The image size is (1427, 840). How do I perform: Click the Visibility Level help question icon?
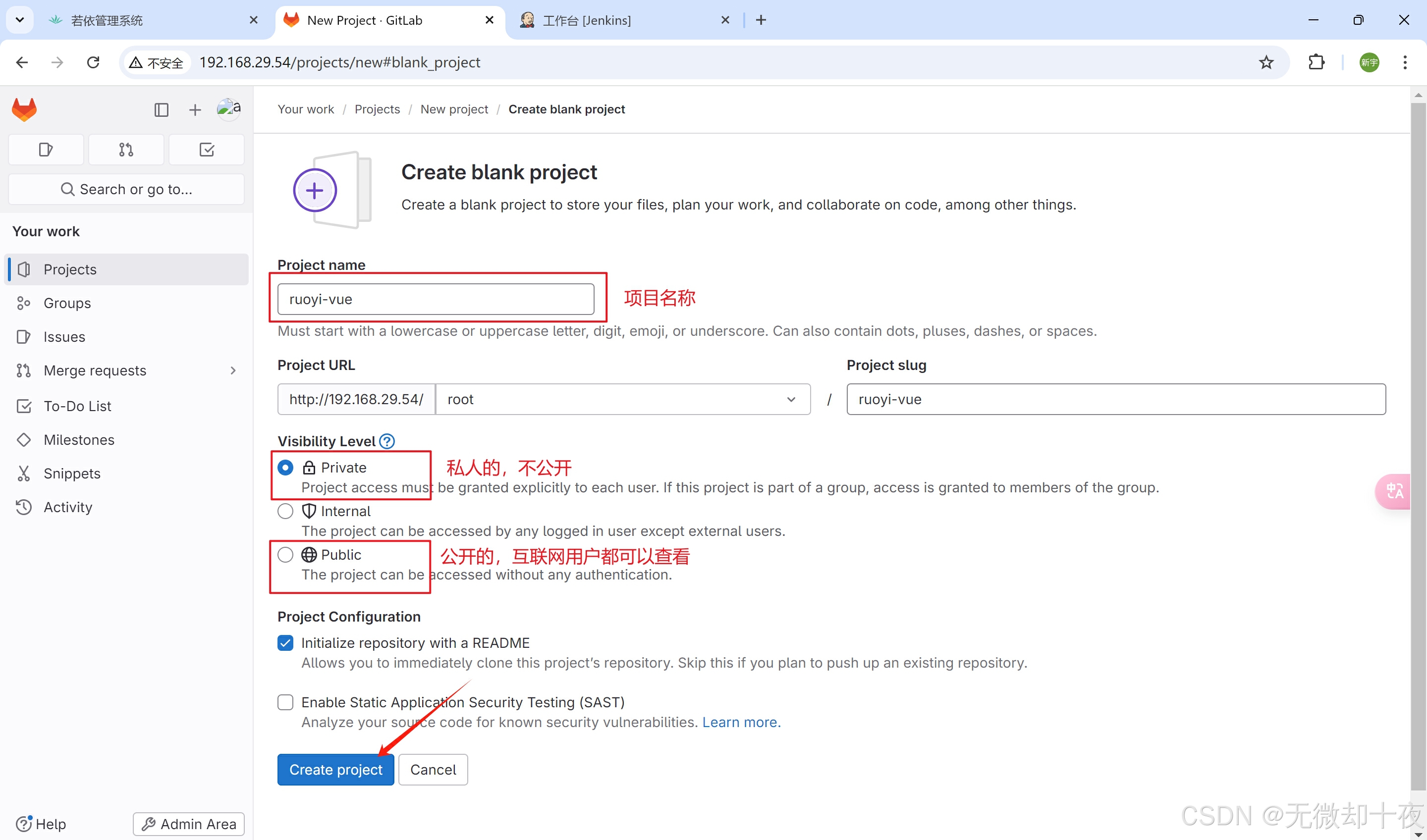point(387,441)
